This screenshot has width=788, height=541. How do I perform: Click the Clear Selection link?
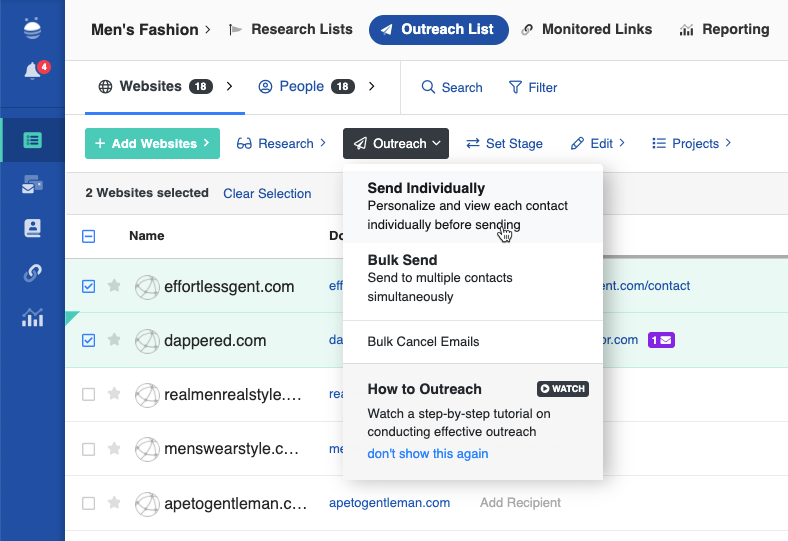pyautogui.click(x=267, y=193)
